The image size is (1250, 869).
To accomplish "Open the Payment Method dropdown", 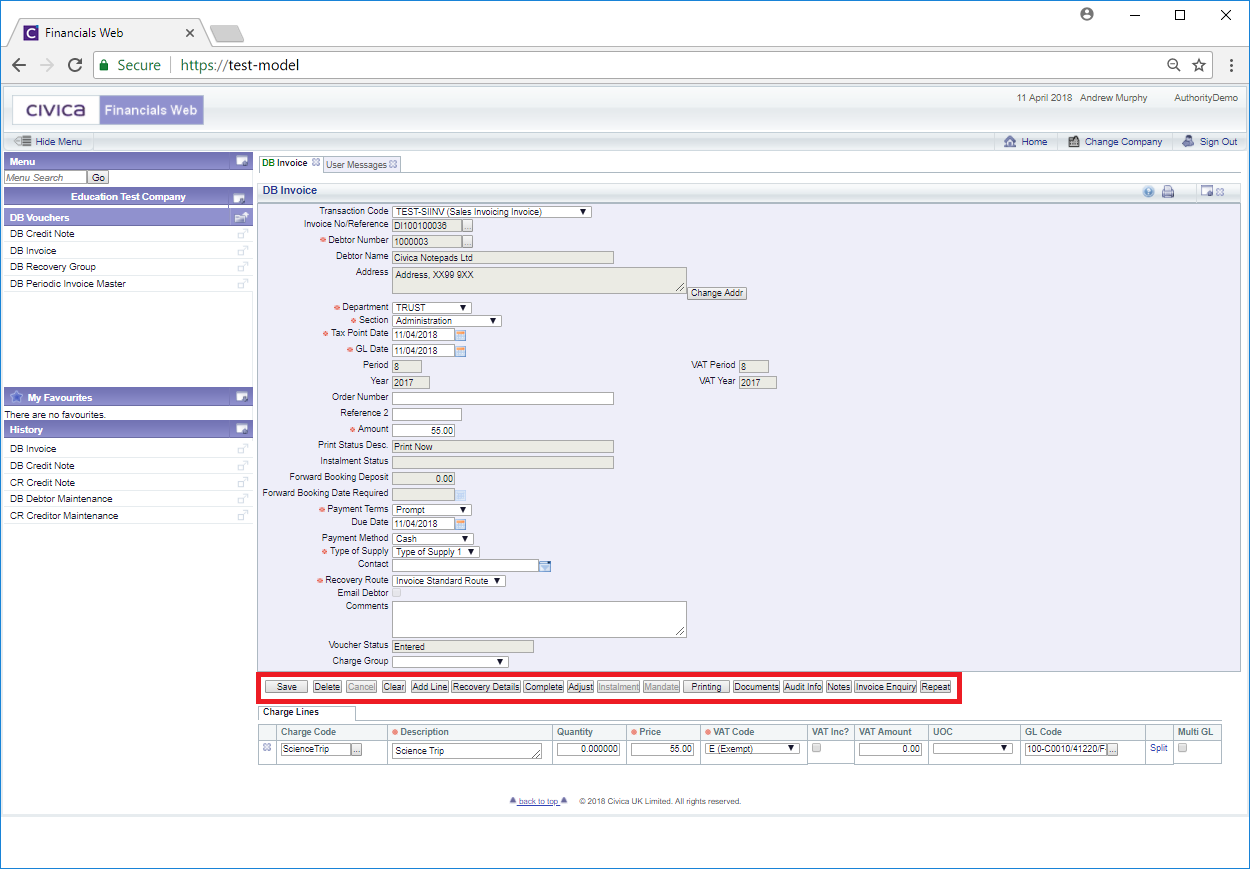I will tap(433, 539).
